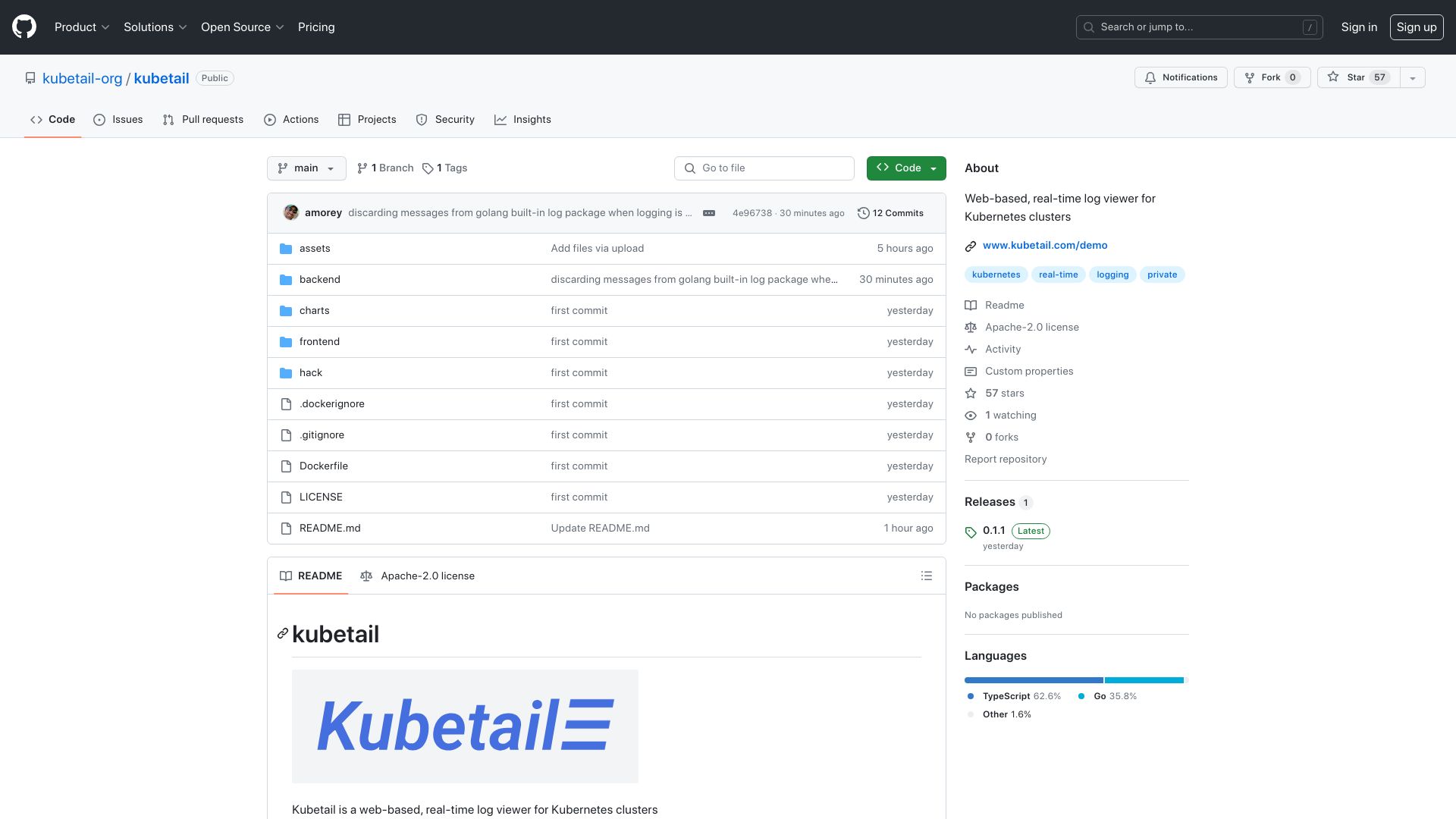The height and width of the screenshot is (819, 1456).
Task: Open the www.kubetail.com/demo link
Action: (x=1045, y=246)
